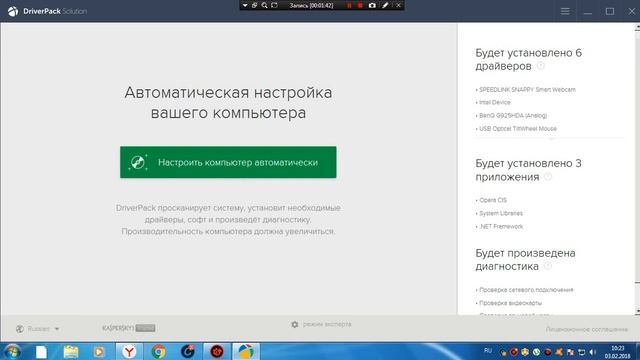
Task: Select .NET Framework entry
Action: [x=500, y=226]
